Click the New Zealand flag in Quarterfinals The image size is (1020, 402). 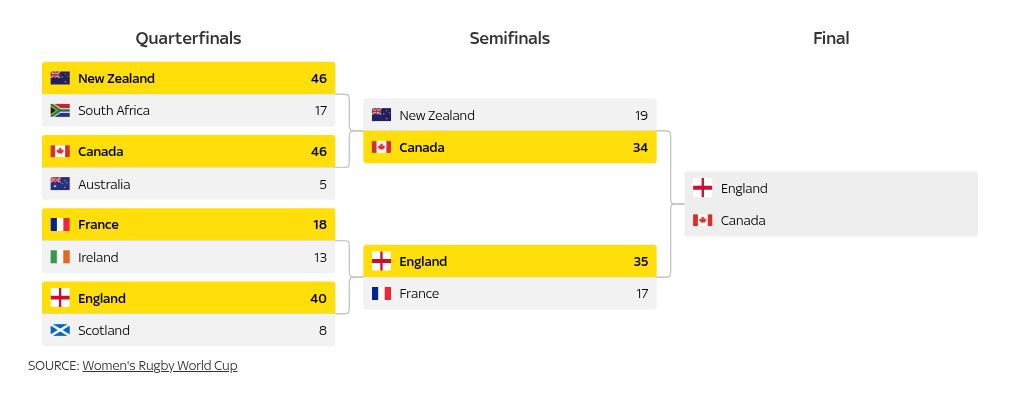point(60,78)
